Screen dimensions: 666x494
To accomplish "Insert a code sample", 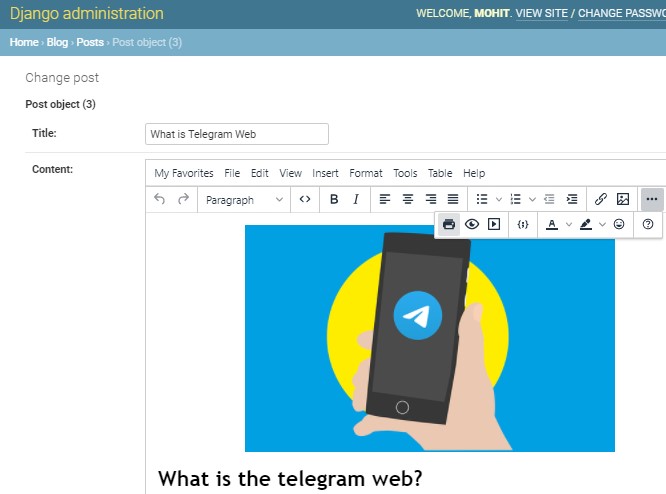I will pyautogui.click(x=523, y=224).
